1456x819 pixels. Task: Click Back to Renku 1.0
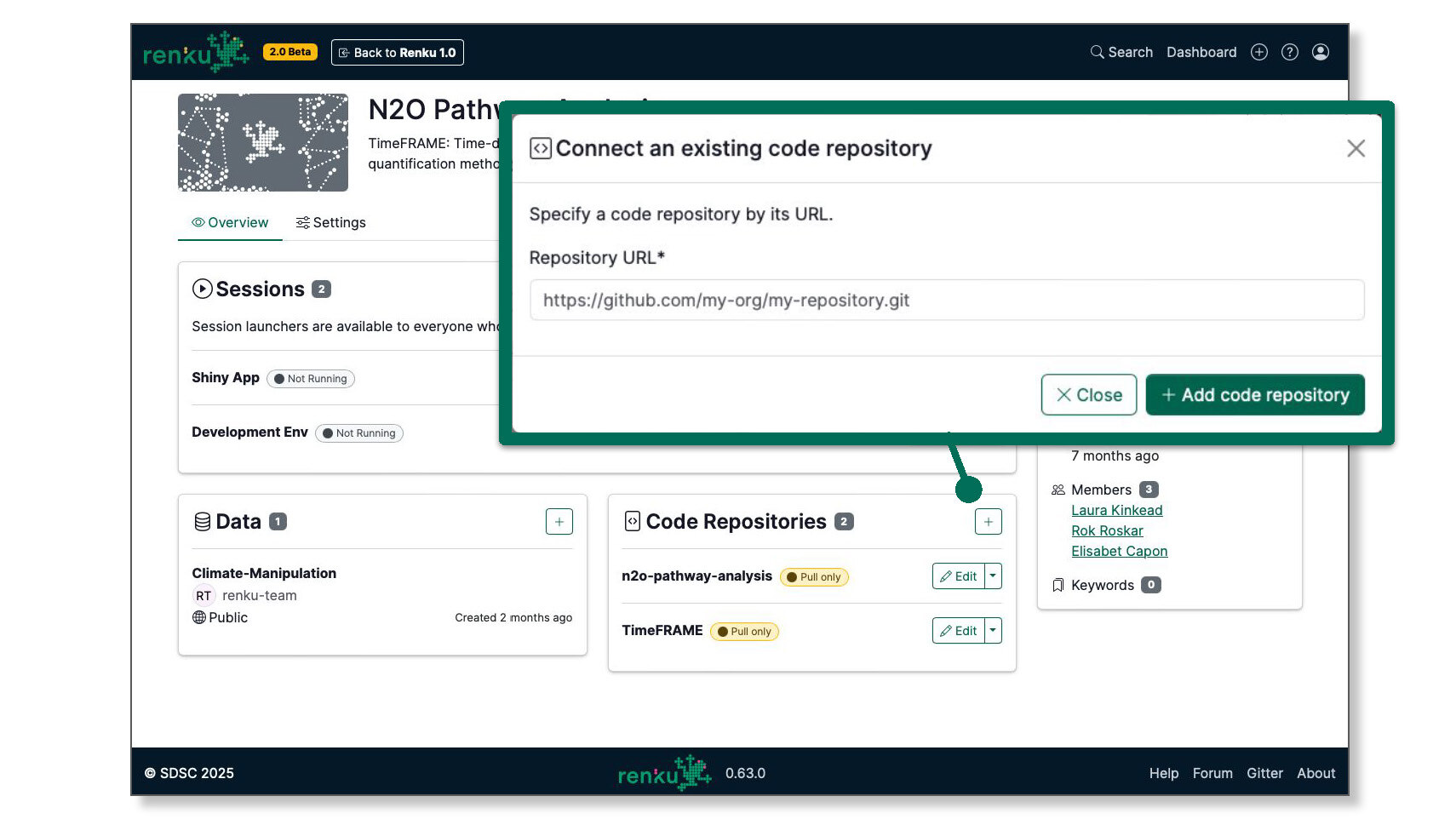tap(397, 52)
